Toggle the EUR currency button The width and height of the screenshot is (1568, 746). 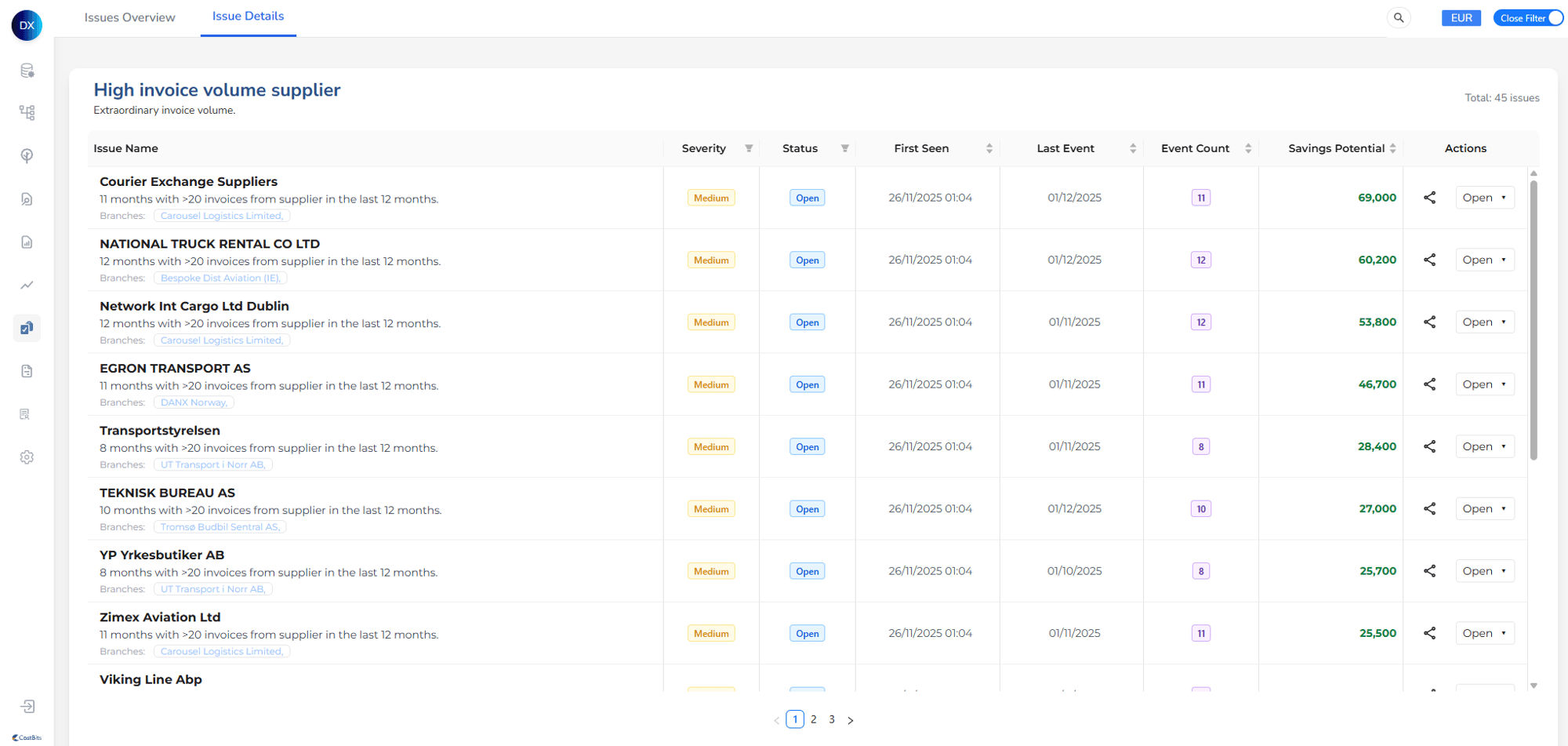[x=1461, y=18]
